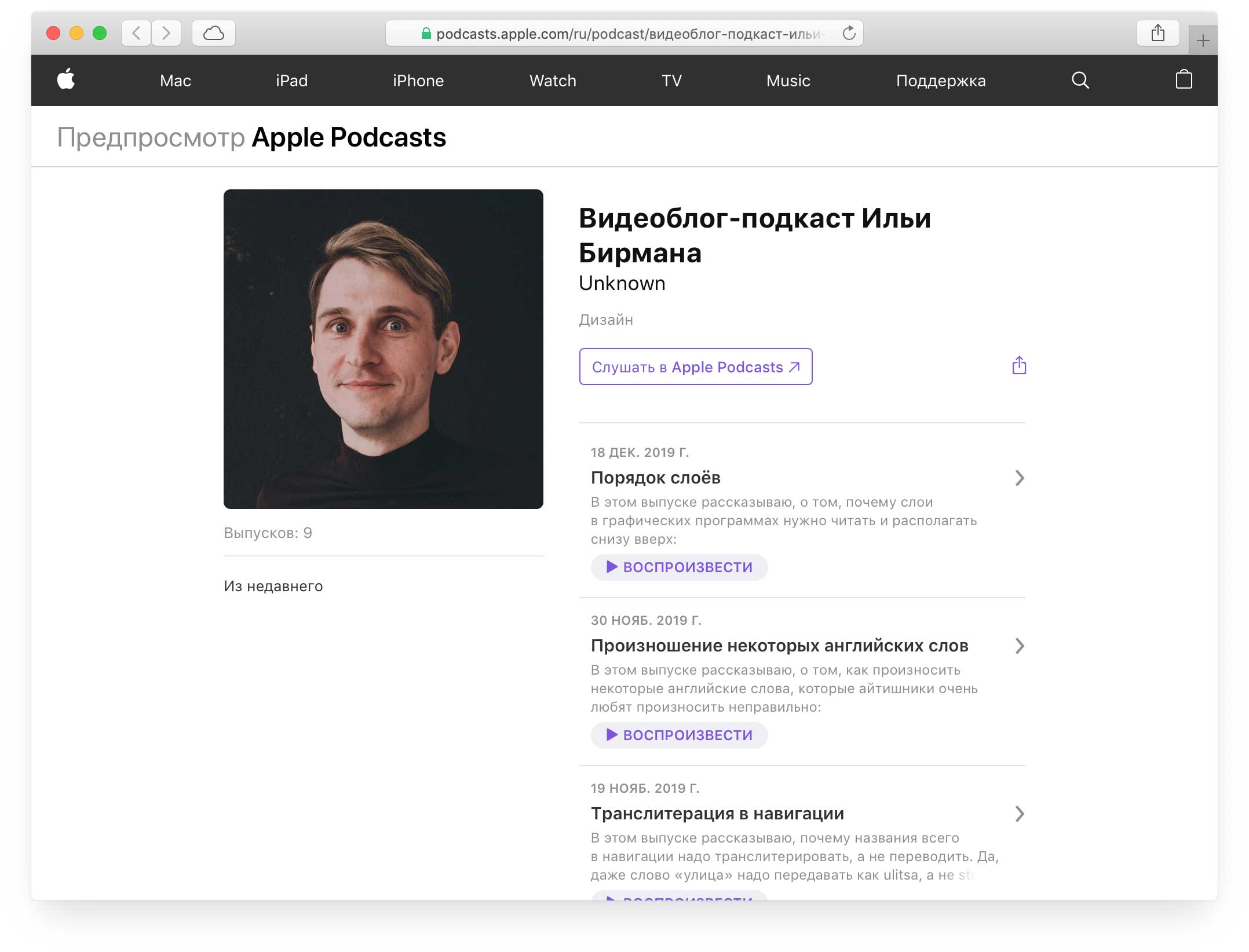Click the 'Unknown' author text

(622, 283)
